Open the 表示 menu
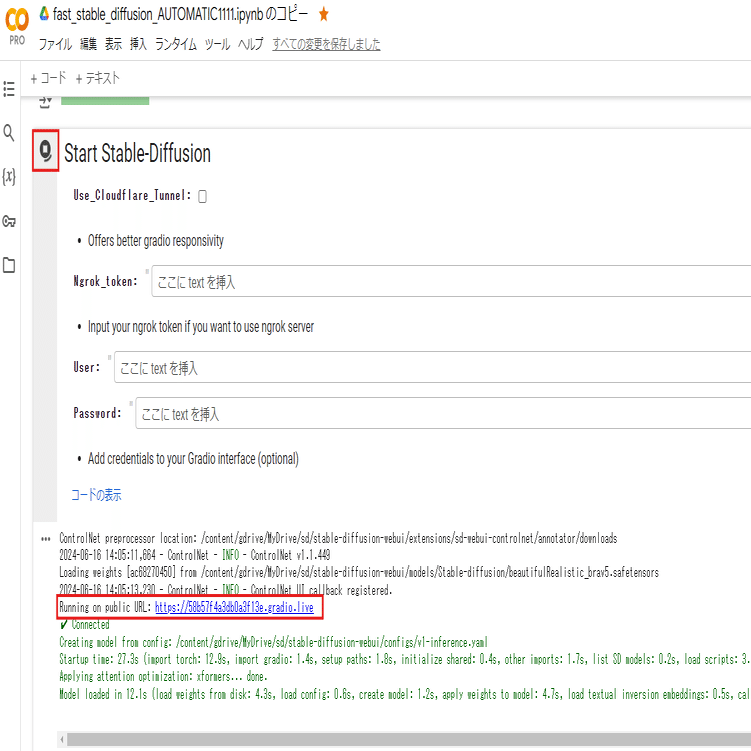This screenshot has height=751, width=751. pyautogui.click(x=114, y=44)
